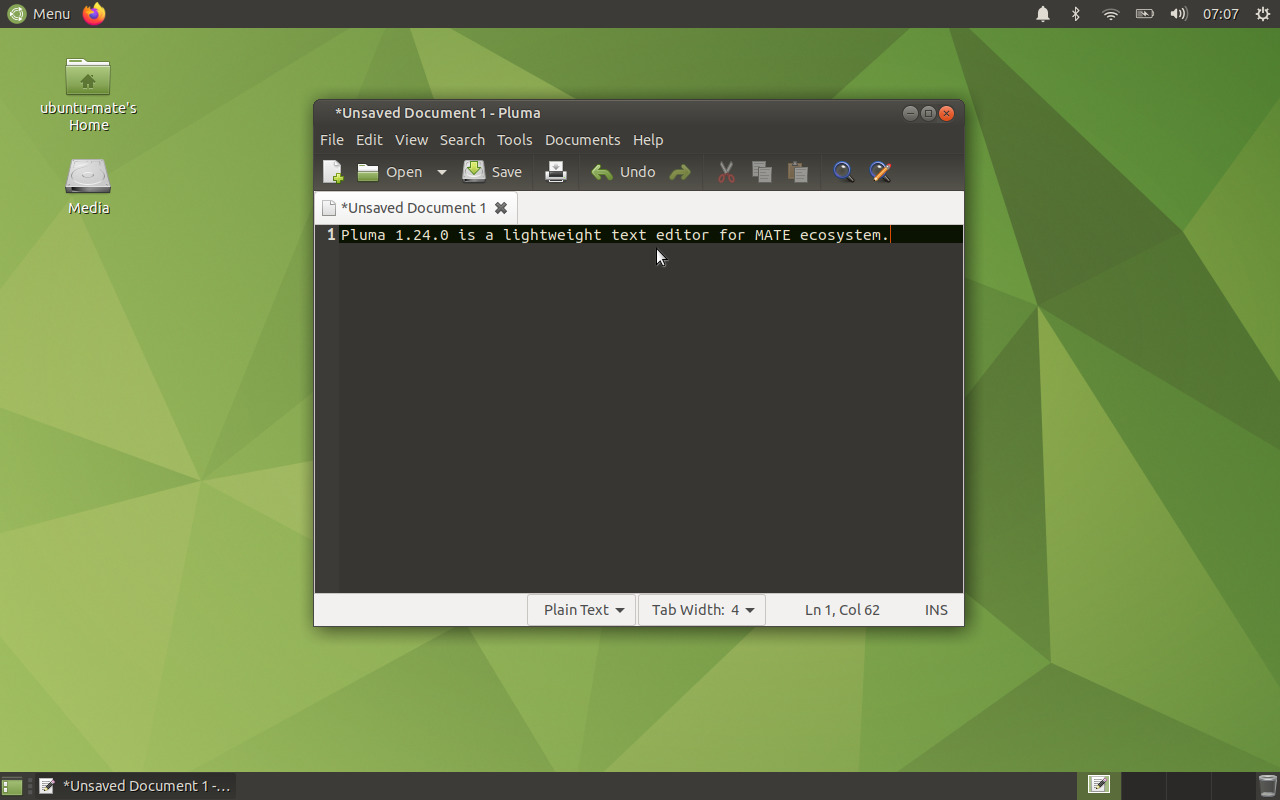Open the Help menu
Viewport: 1280px width, 800px height.
point(648,140)
